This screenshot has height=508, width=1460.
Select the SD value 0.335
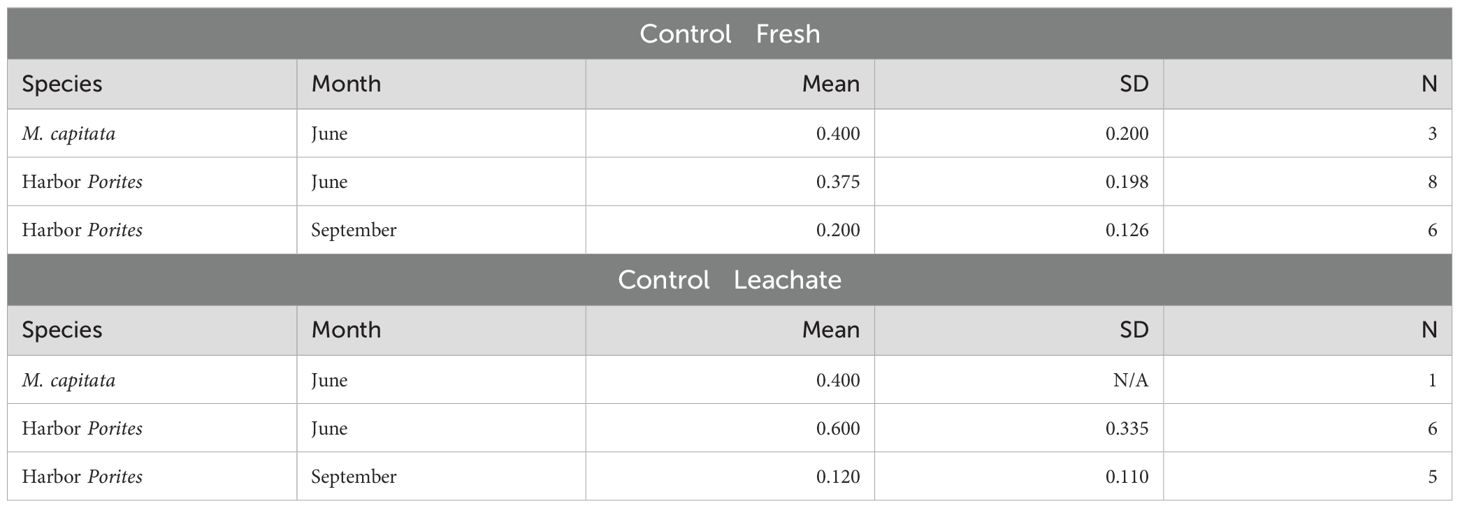(x=1019, y=428)
